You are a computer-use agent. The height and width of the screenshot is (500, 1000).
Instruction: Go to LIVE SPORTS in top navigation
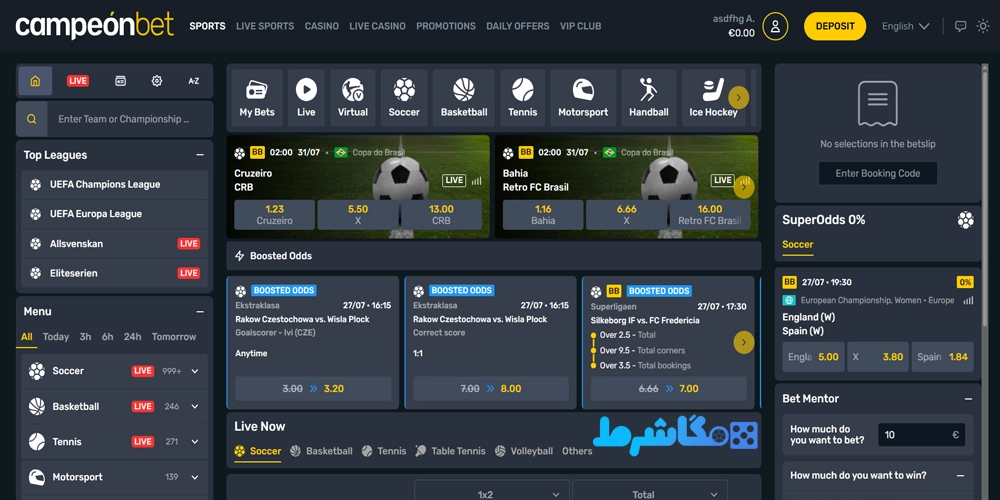coord(265,26)
